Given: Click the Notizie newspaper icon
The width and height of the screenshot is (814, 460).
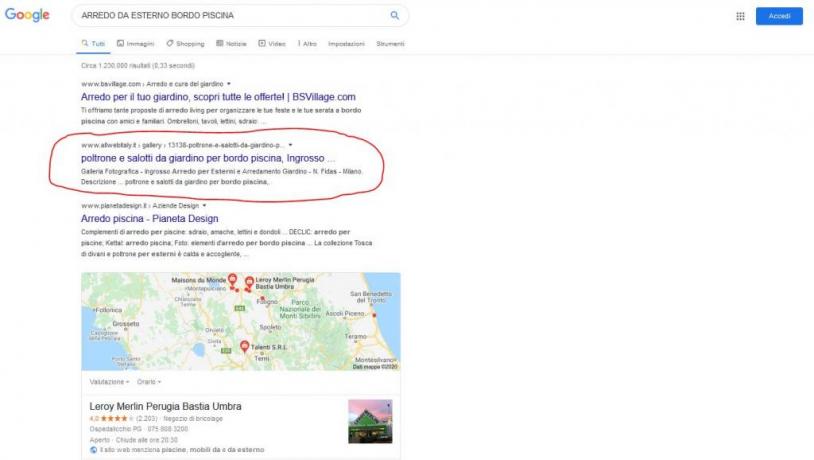Looking at the screenshot, I should (x=220, y=43).
